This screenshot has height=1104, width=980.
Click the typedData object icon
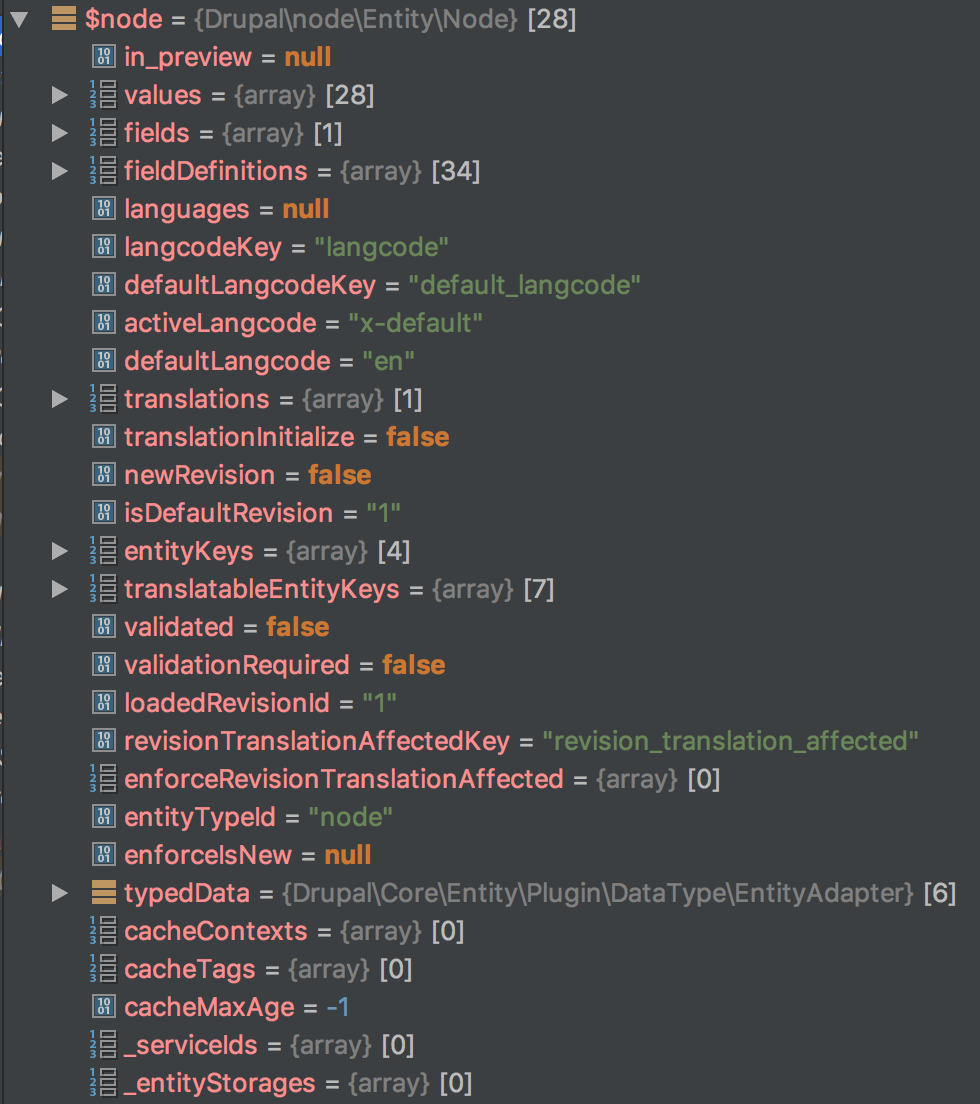pyautogui.click(x=103, y=893)
